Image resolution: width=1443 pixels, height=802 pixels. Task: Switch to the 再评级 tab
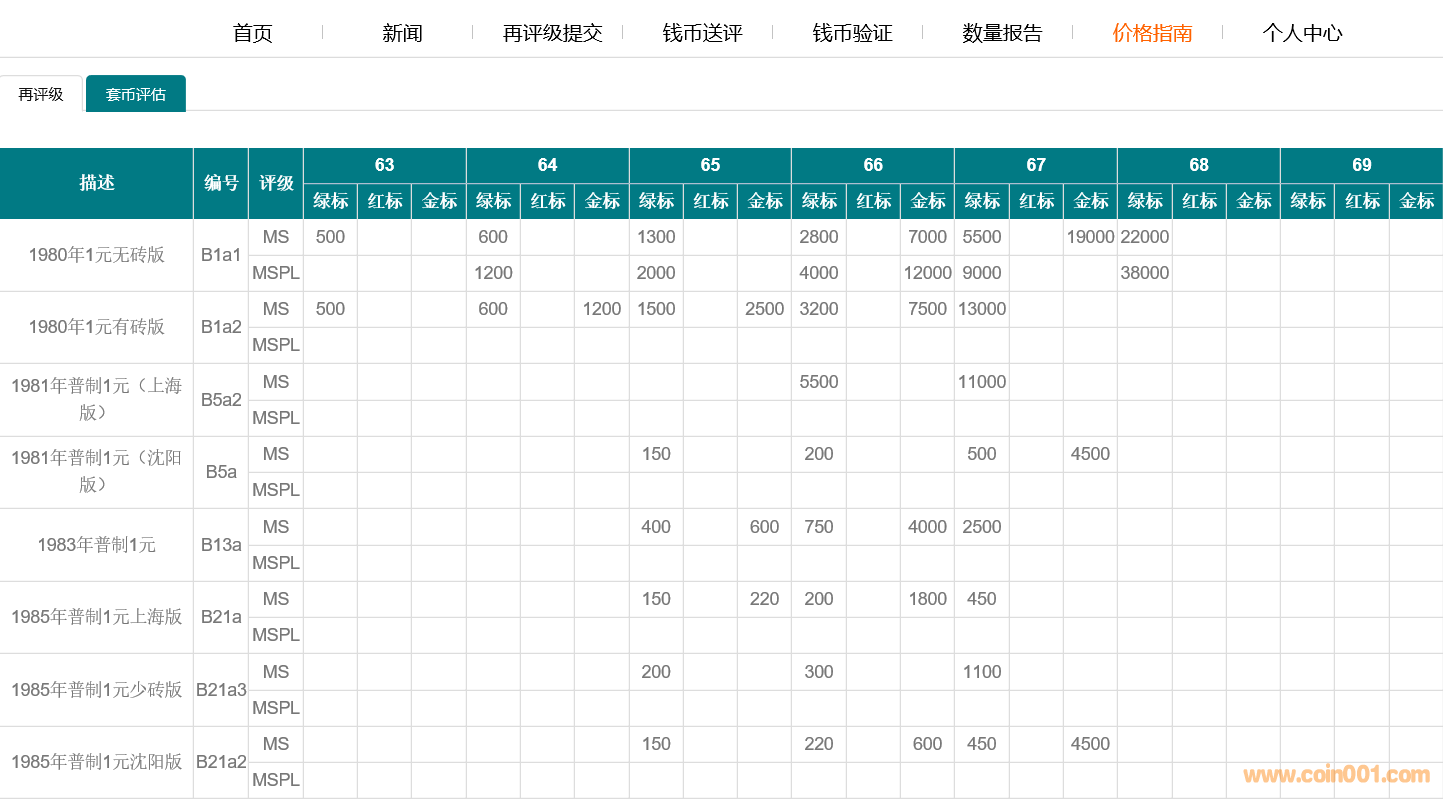tap(41, 95)
